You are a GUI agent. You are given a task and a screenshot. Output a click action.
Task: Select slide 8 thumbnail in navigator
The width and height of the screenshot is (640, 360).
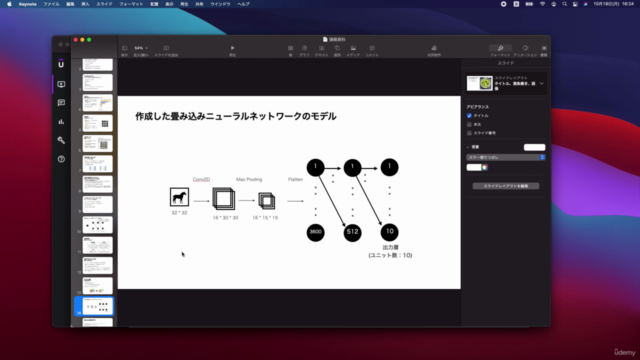tap(98, 184)
